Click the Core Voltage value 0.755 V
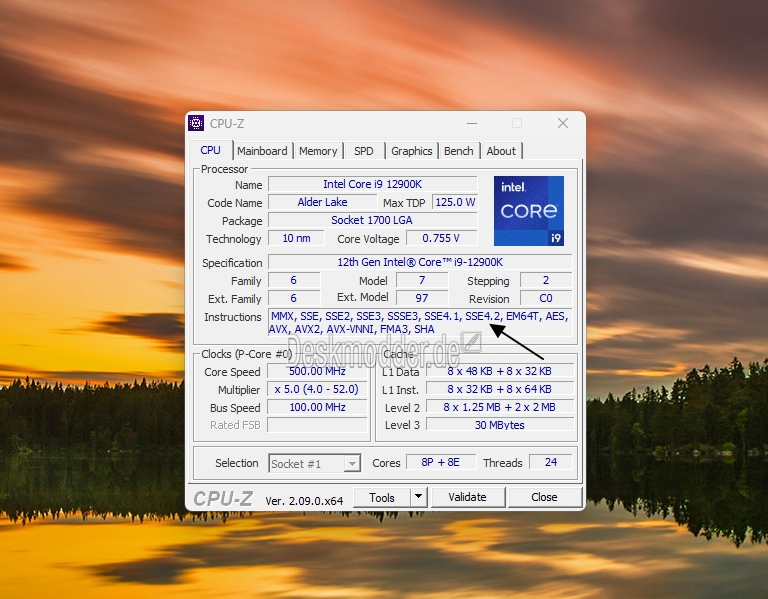Screen dimensions: 768x599 point(441,239)
